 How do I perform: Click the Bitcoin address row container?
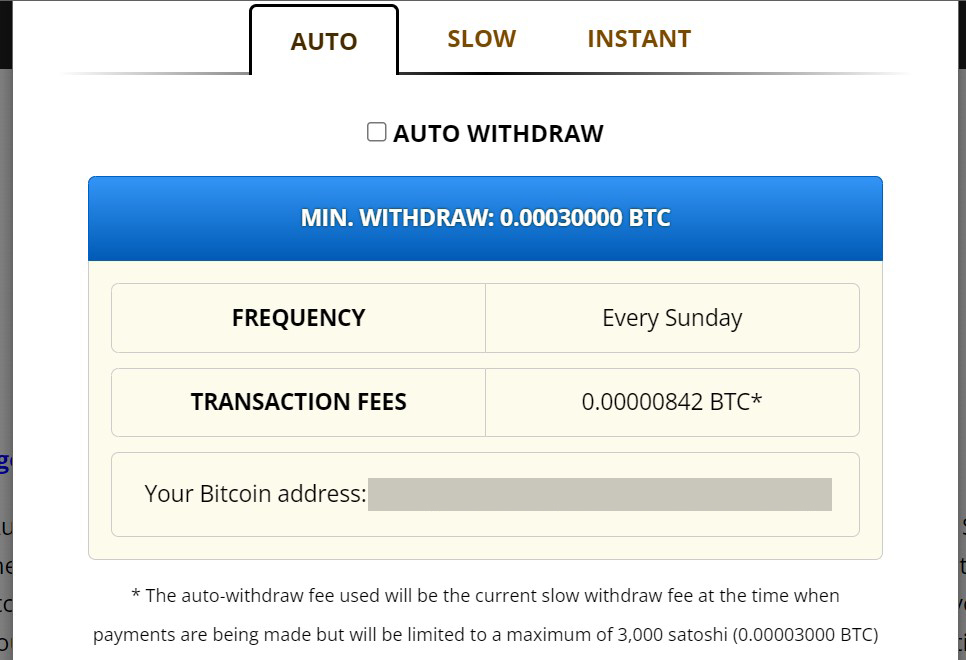click(485, 494)
